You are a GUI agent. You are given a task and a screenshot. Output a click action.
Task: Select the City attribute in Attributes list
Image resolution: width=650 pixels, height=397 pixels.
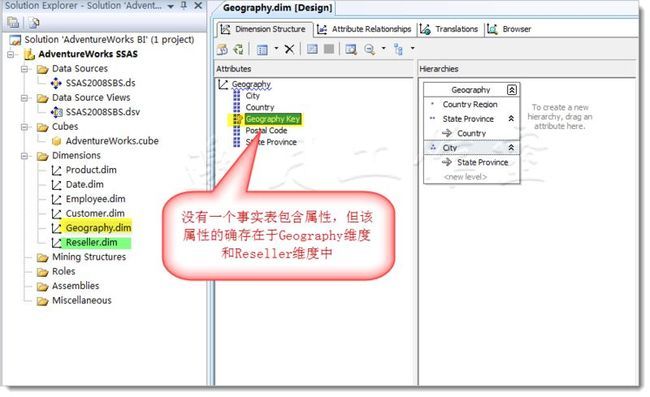point(252,96)
